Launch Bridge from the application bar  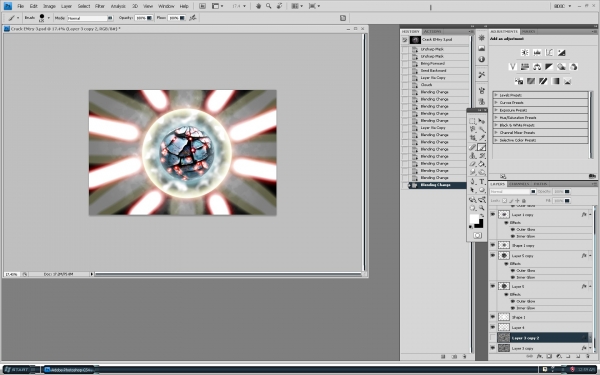(202, 6)
